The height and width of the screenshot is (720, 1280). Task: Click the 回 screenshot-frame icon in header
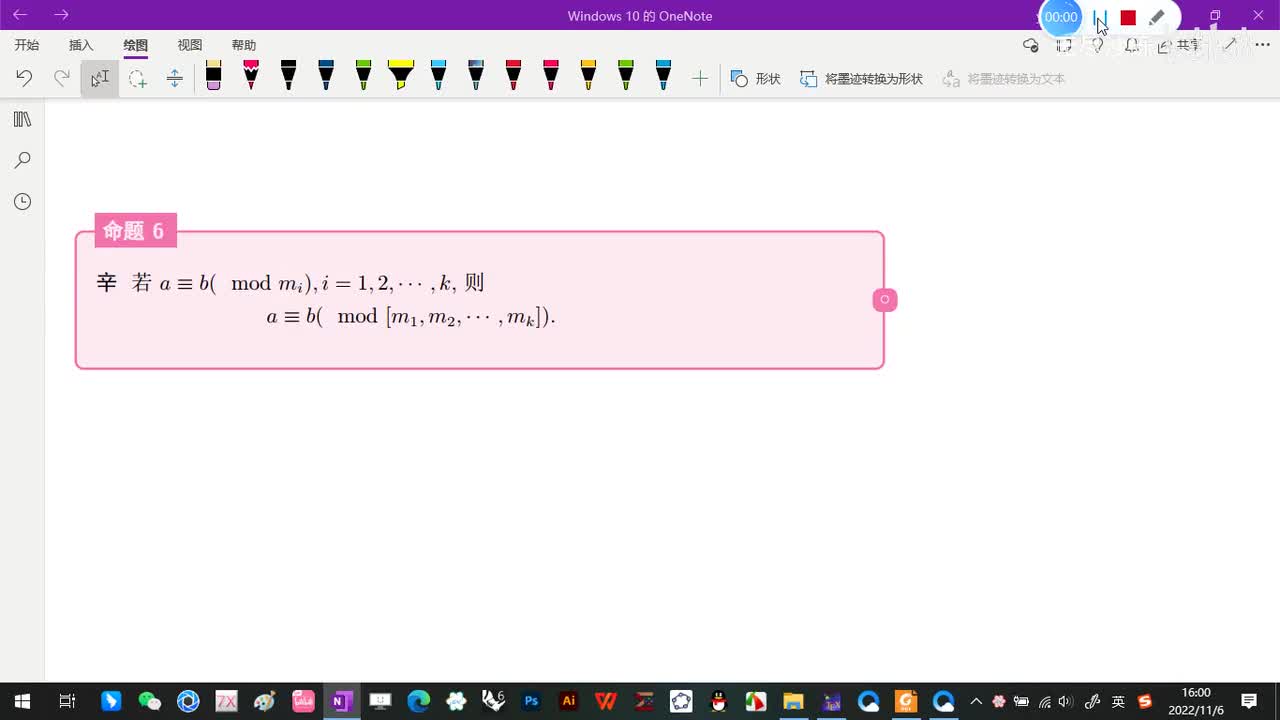coord(1064,45)
